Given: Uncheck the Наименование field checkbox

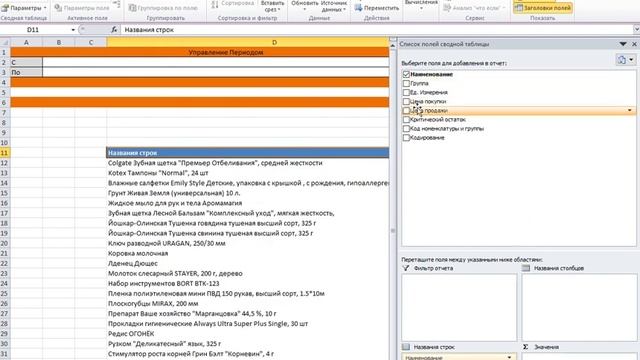Looking at the screenshot, I should 406,74.
